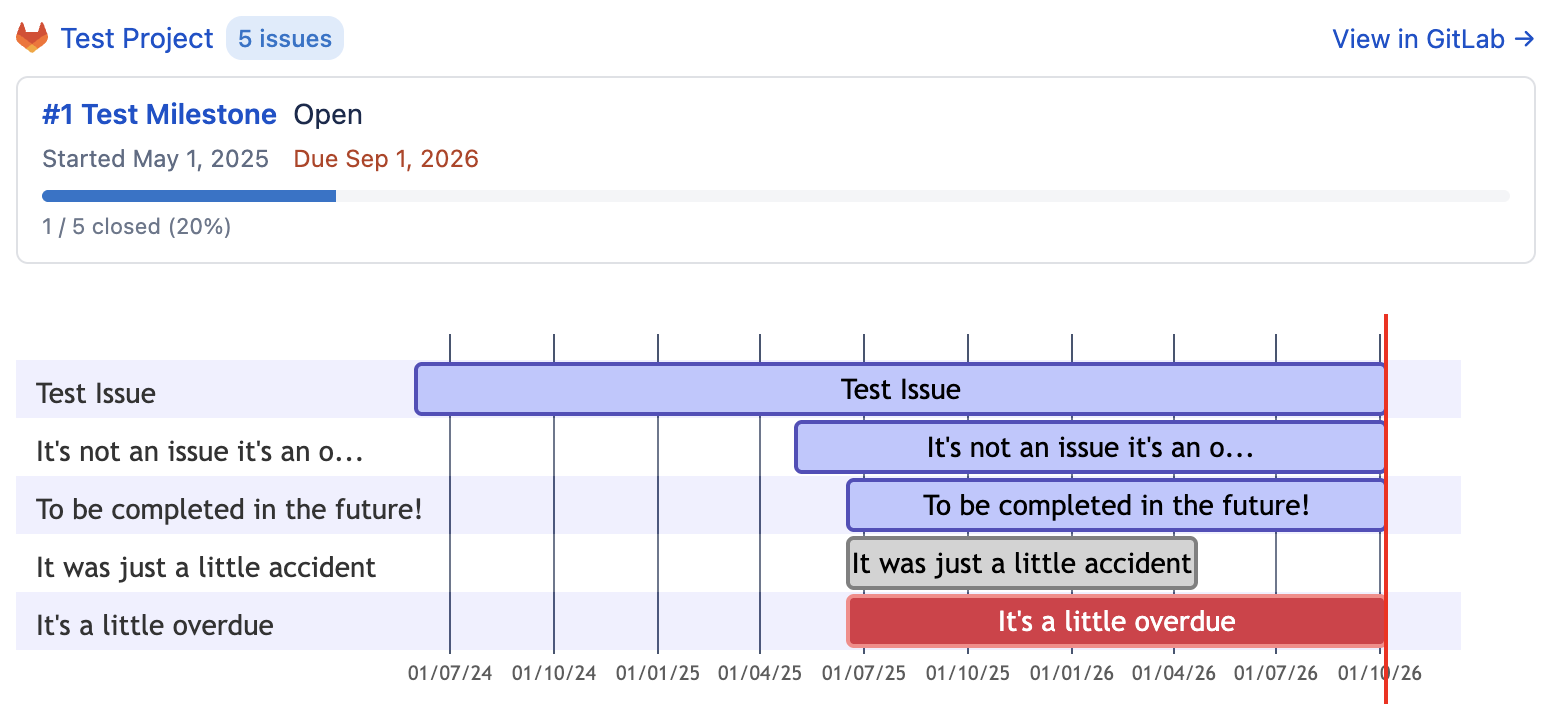Click the "To be completed in the future!" bar
The width and height of the screenshot is (1562, 704).
[x=1116, y=505]
